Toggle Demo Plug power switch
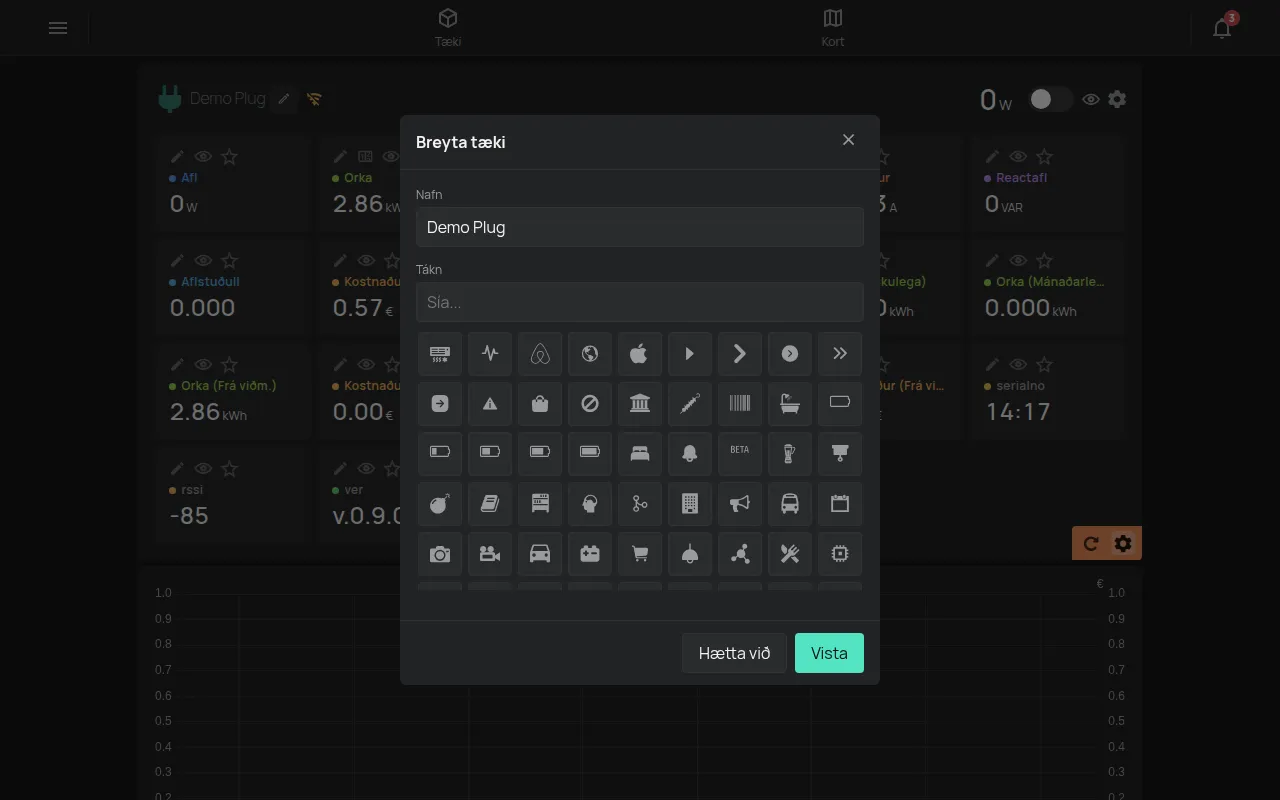1280x800 pixels. coord(1050,99)
